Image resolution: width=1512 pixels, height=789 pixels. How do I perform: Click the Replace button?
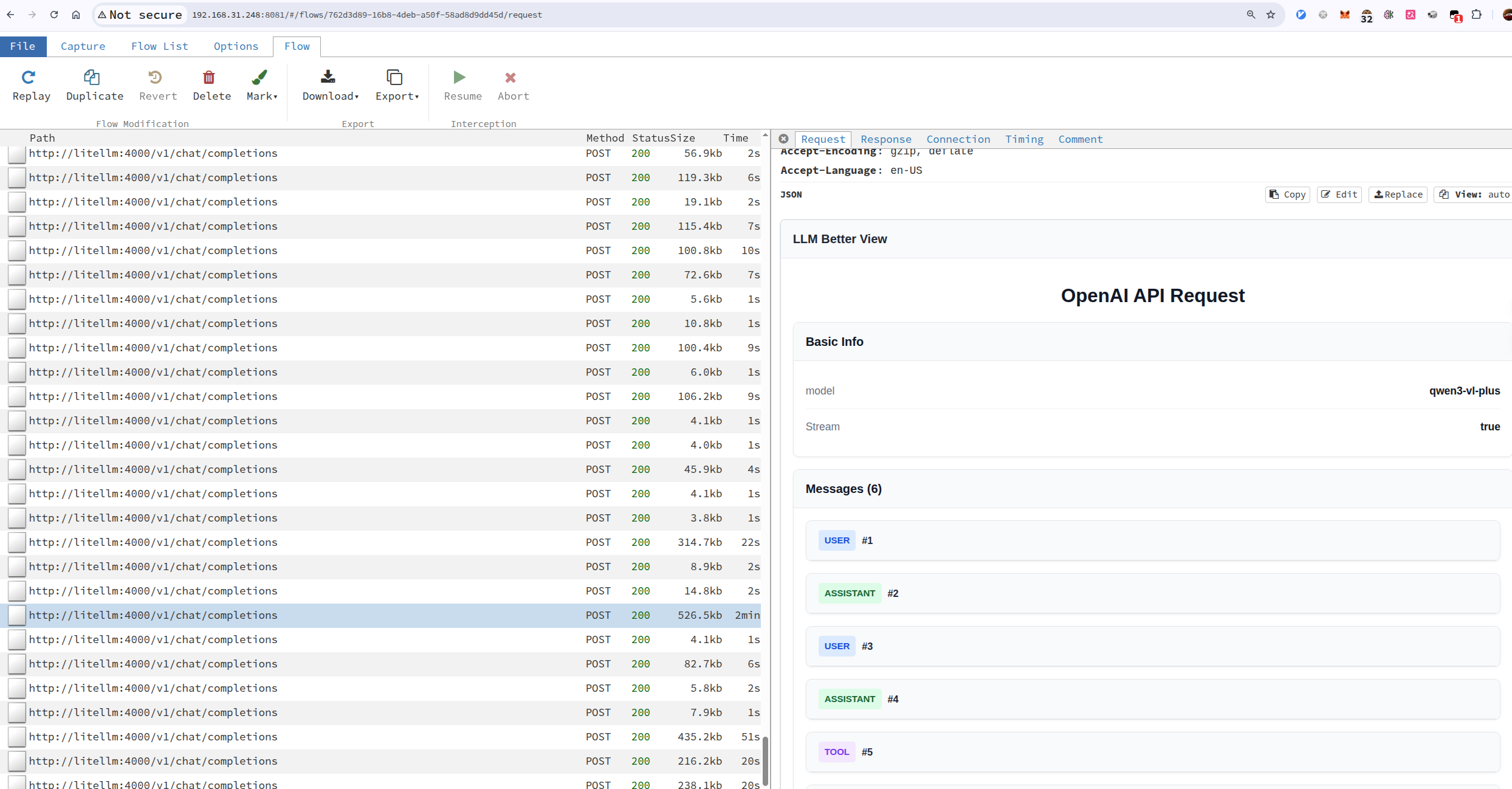1398,195
